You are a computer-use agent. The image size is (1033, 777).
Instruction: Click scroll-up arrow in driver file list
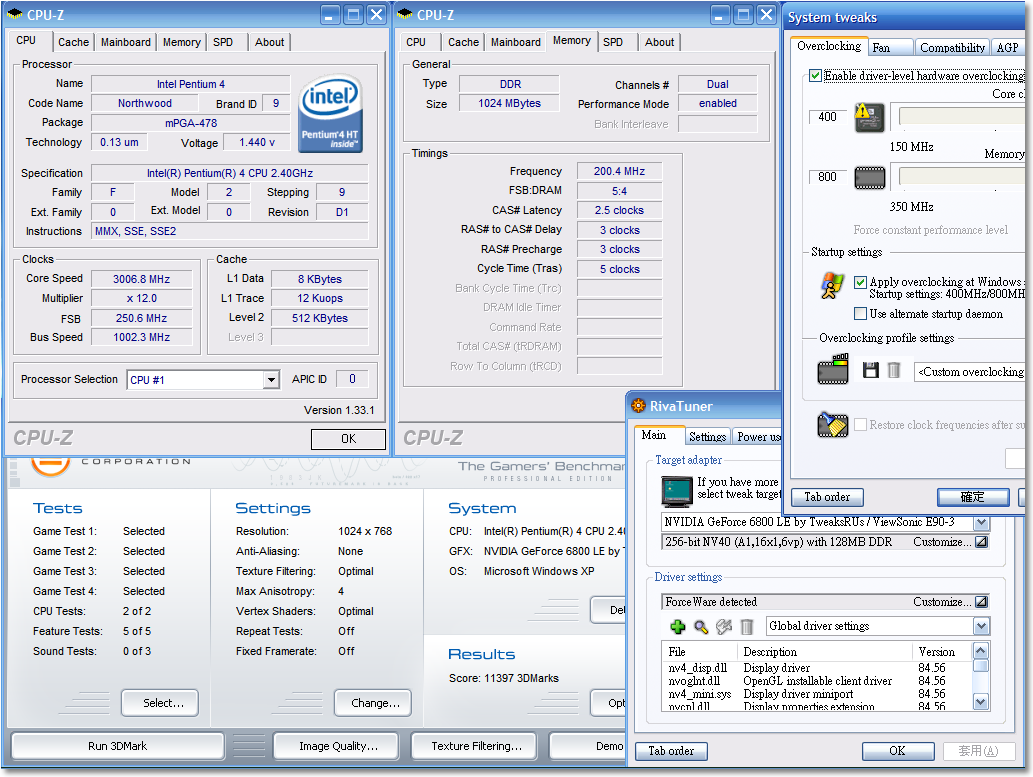tap(980, 651)
